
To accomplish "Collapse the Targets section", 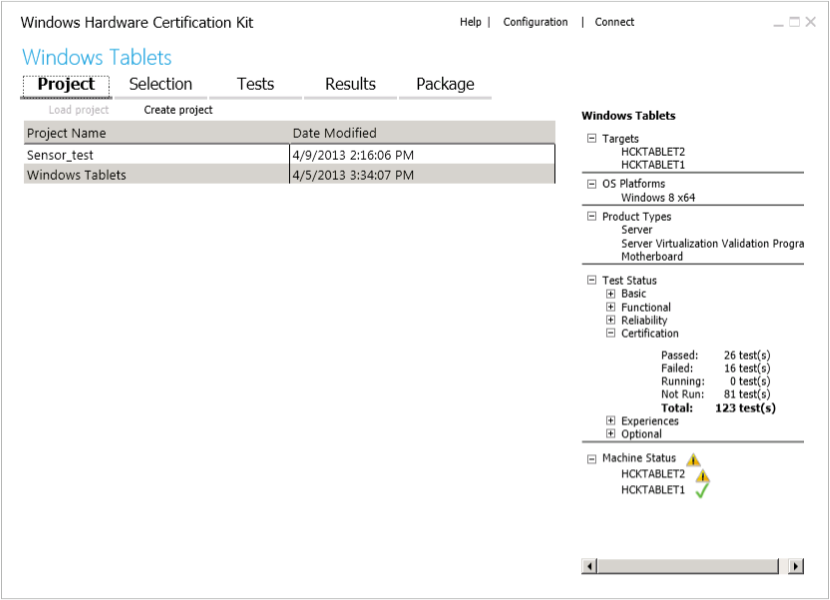I will pos(591,138).
